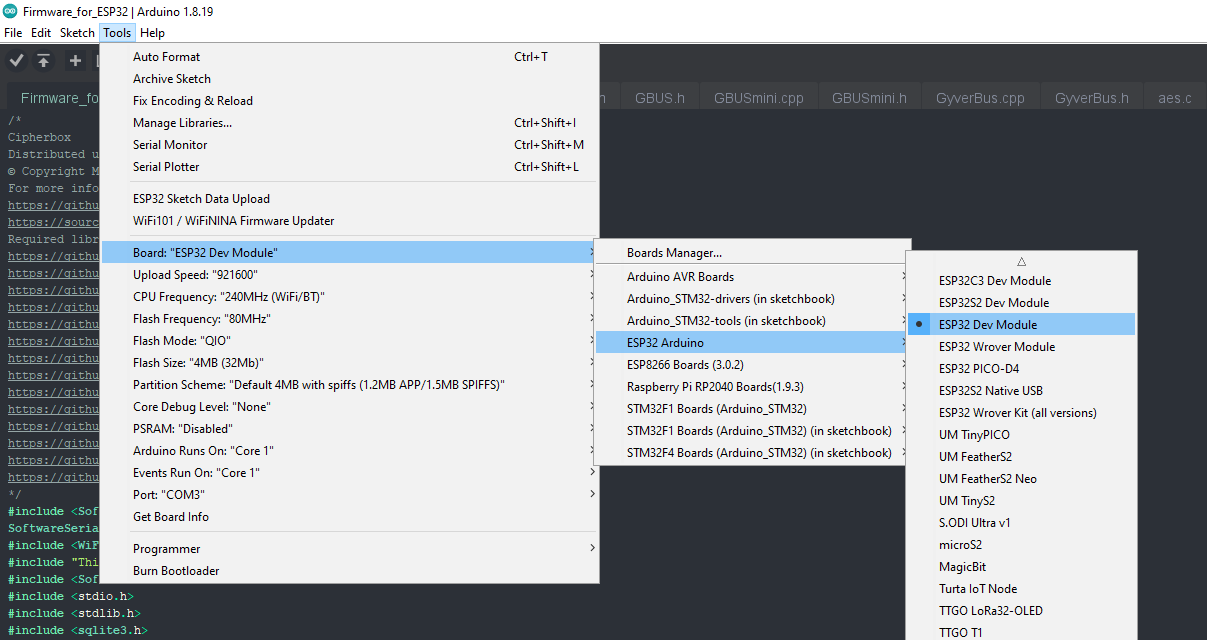Expand Flash Frequency "80MHz" submenu
Image resolution: width=1207 pixels, height=640 pixels.
tap(350, 319)
